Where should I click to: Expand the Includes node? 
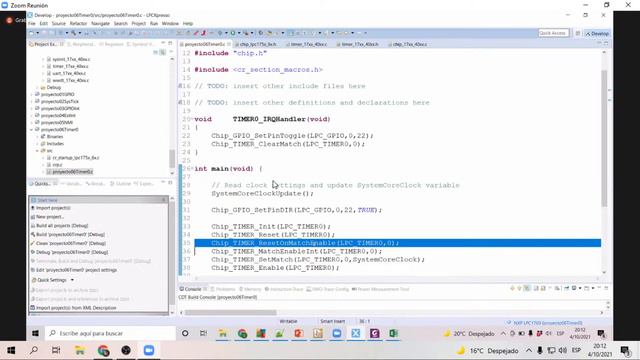click(x=38, y=144)
